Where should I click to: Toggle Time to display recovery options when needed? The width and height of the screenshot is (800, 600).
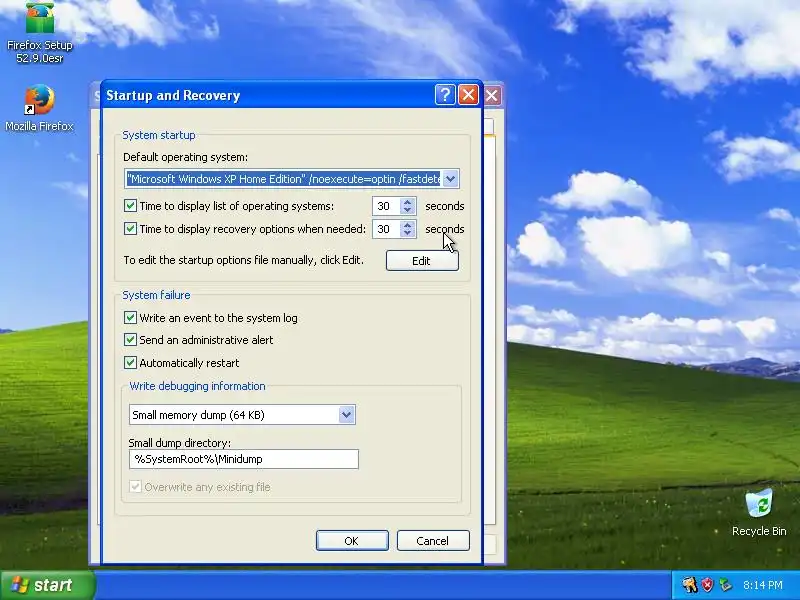click(130, 229)
